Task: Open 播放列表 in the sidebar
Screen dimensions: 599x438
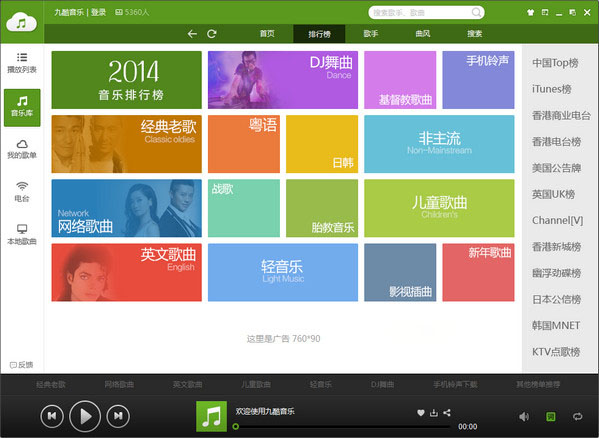Action: pos(22,63)
